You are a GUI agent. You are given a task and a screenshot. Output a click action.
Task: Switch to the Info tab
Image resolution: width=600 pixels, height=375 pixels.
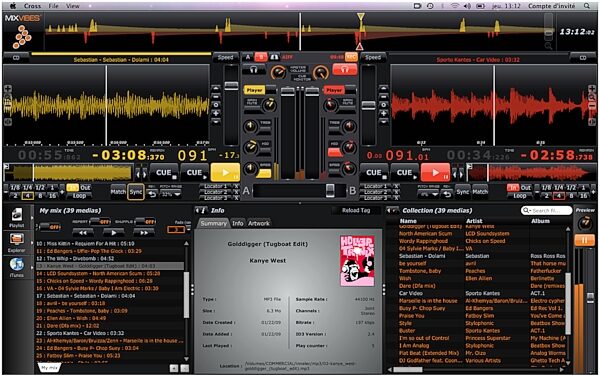tap(238, 223)
